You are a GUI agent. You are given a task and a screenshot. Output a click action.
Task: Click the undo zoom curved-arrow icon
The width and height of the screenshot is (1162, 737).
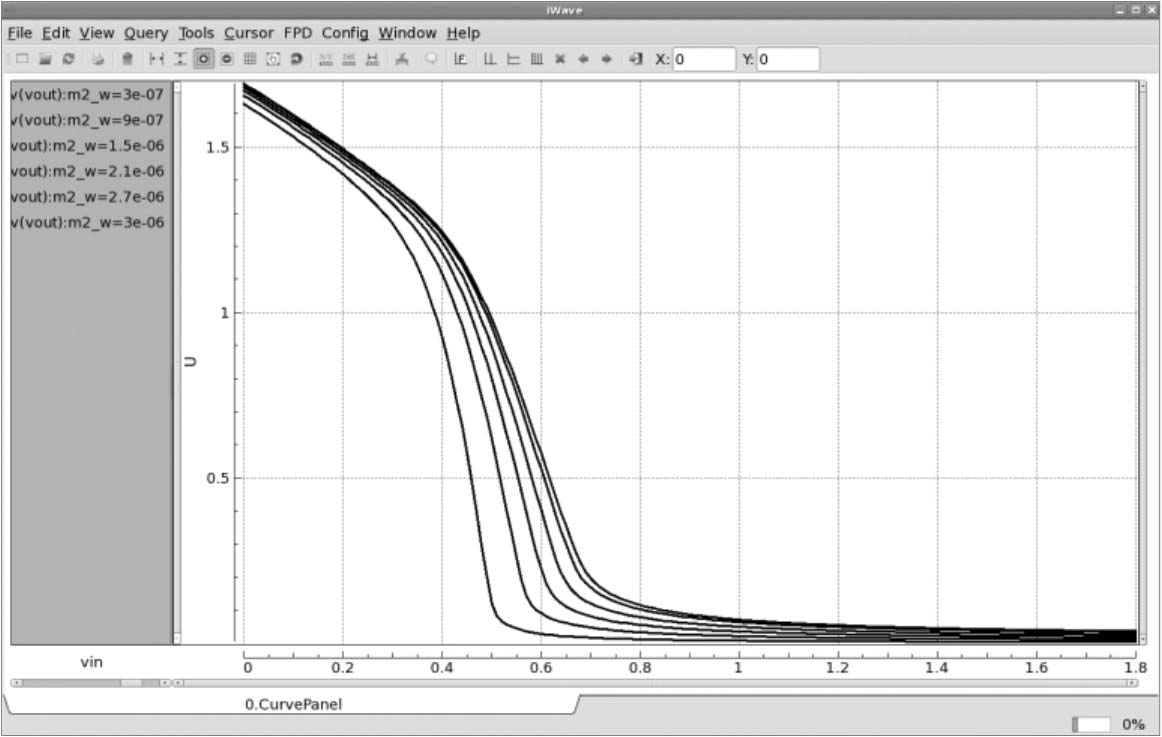[296, 59]
